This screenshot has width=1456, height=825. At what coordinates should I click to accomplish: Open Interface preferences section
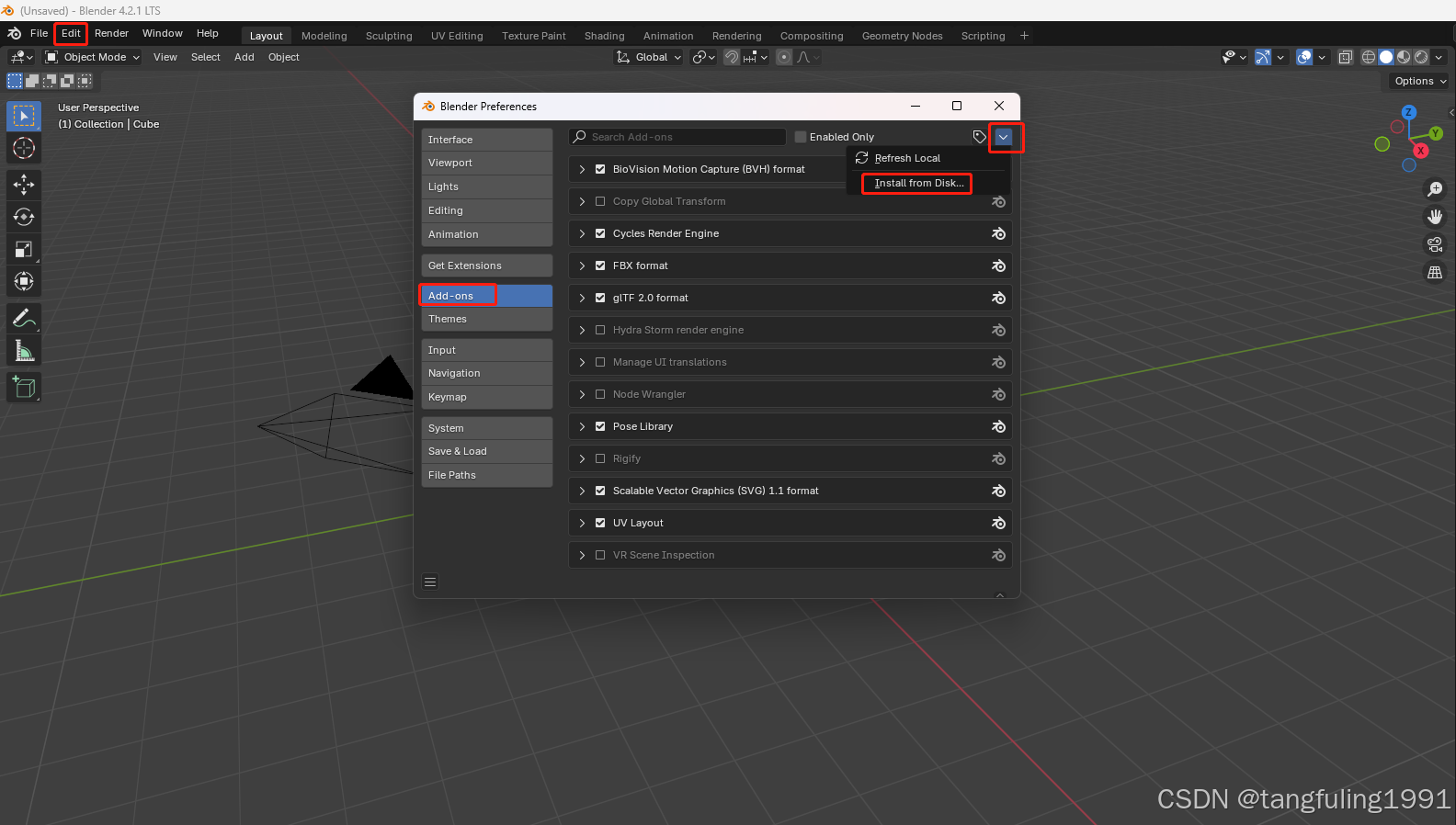coord(487,140)
